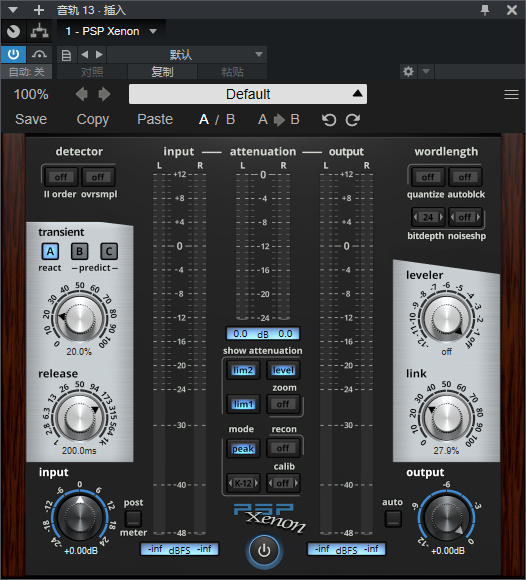
Task: Open the calib off selector
Action: point(283,483)
